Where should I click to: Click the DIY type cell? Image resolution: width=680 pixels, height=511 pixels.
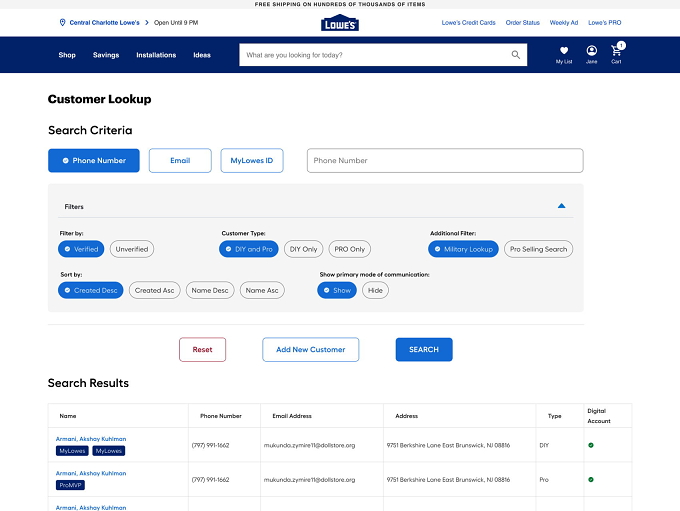tap(544, 445)
